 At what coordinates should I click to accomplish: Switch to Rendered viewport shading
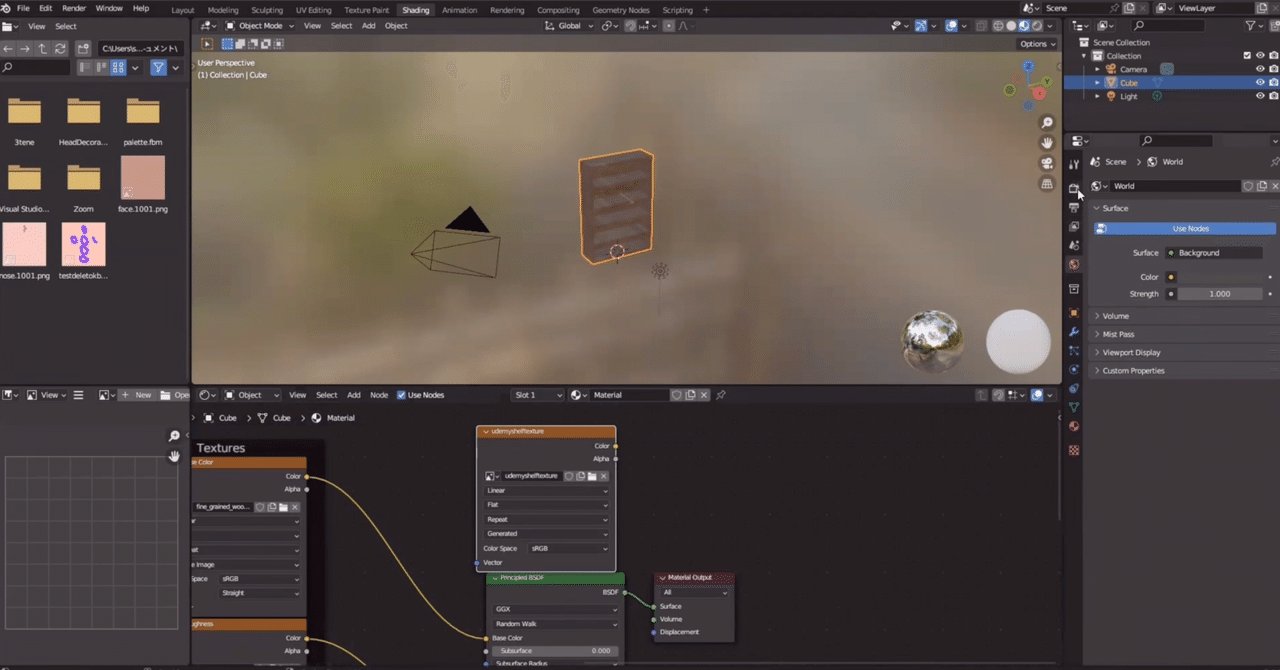click(x=1037, y=26)
